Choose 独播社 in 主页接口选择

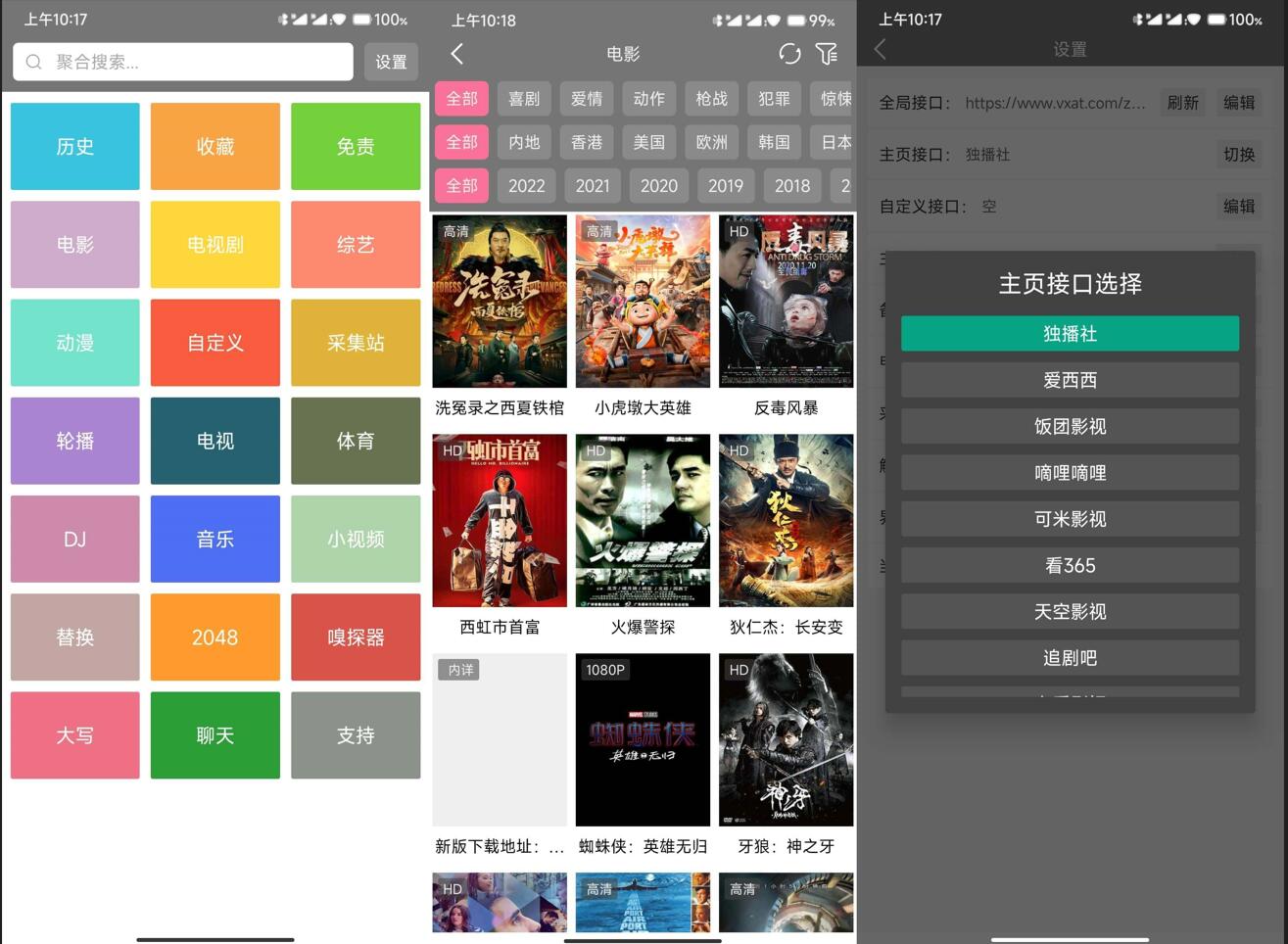[1070, 334]
